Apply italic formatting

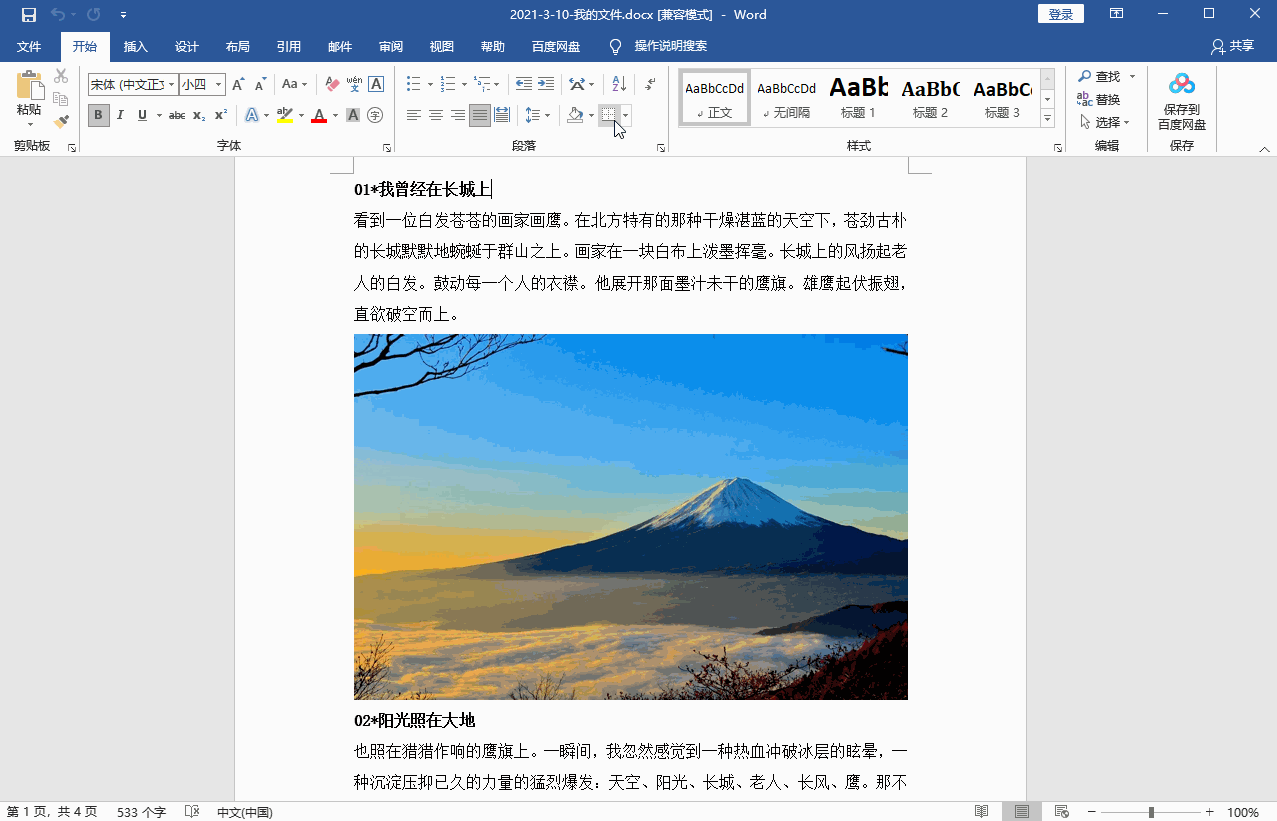[119, 115]
